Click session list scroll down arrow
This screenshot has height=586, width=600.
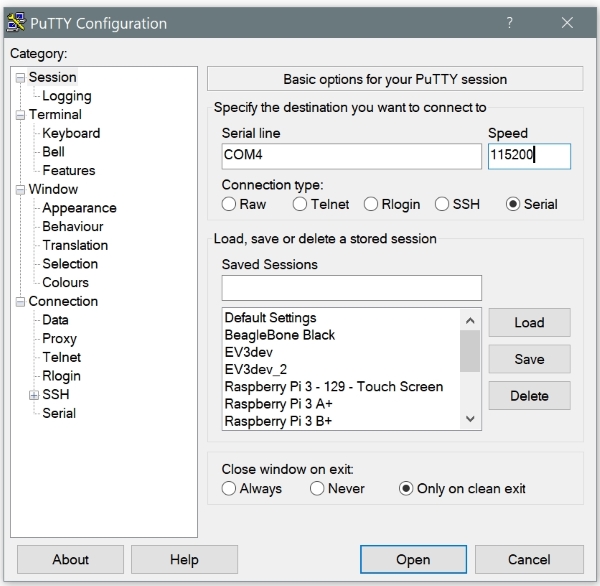pyautogui.click(x=470, y=419)
